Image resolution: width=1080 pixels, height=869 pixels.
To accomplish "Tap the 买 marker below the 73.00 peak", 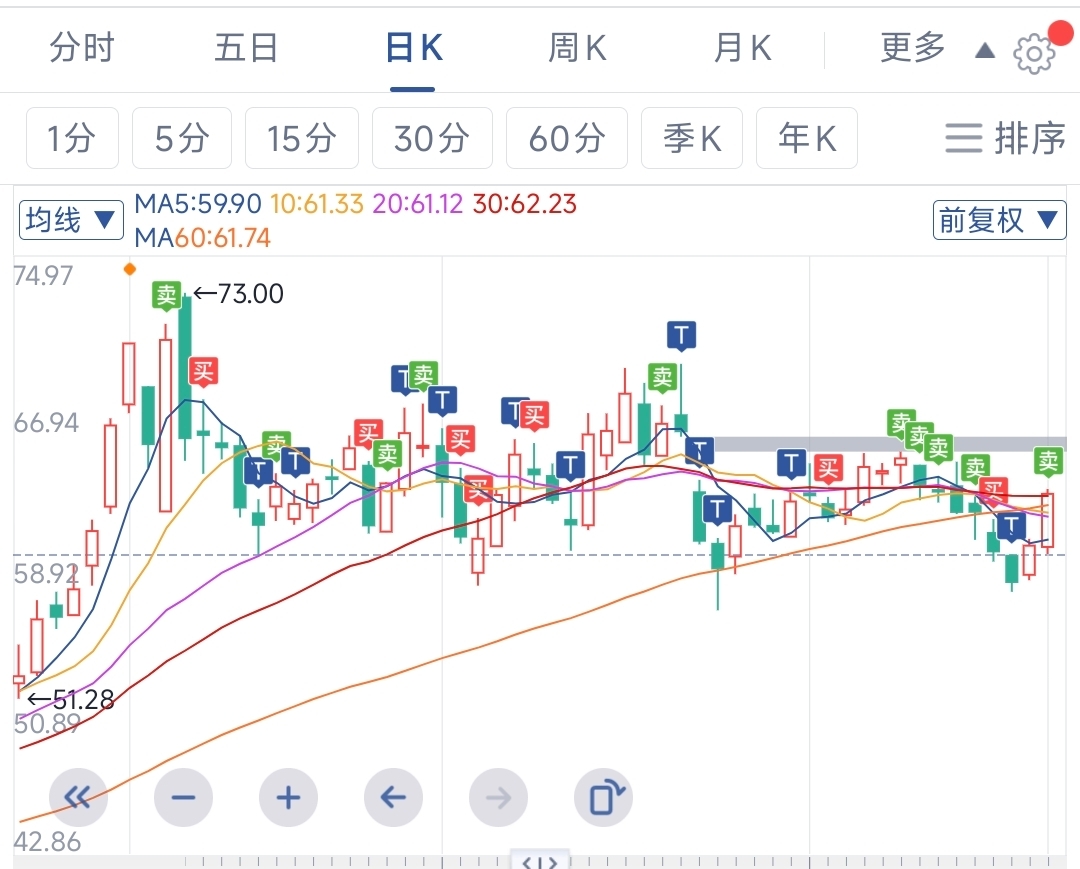I will coord(203,372).
